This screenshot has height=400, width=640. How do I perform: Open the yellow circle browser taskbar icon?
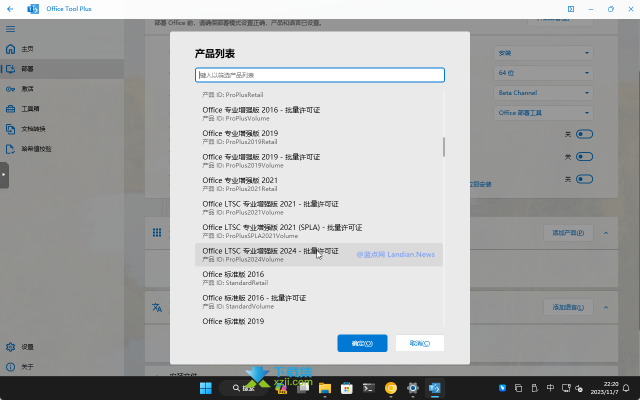click(x=391, y=388)
